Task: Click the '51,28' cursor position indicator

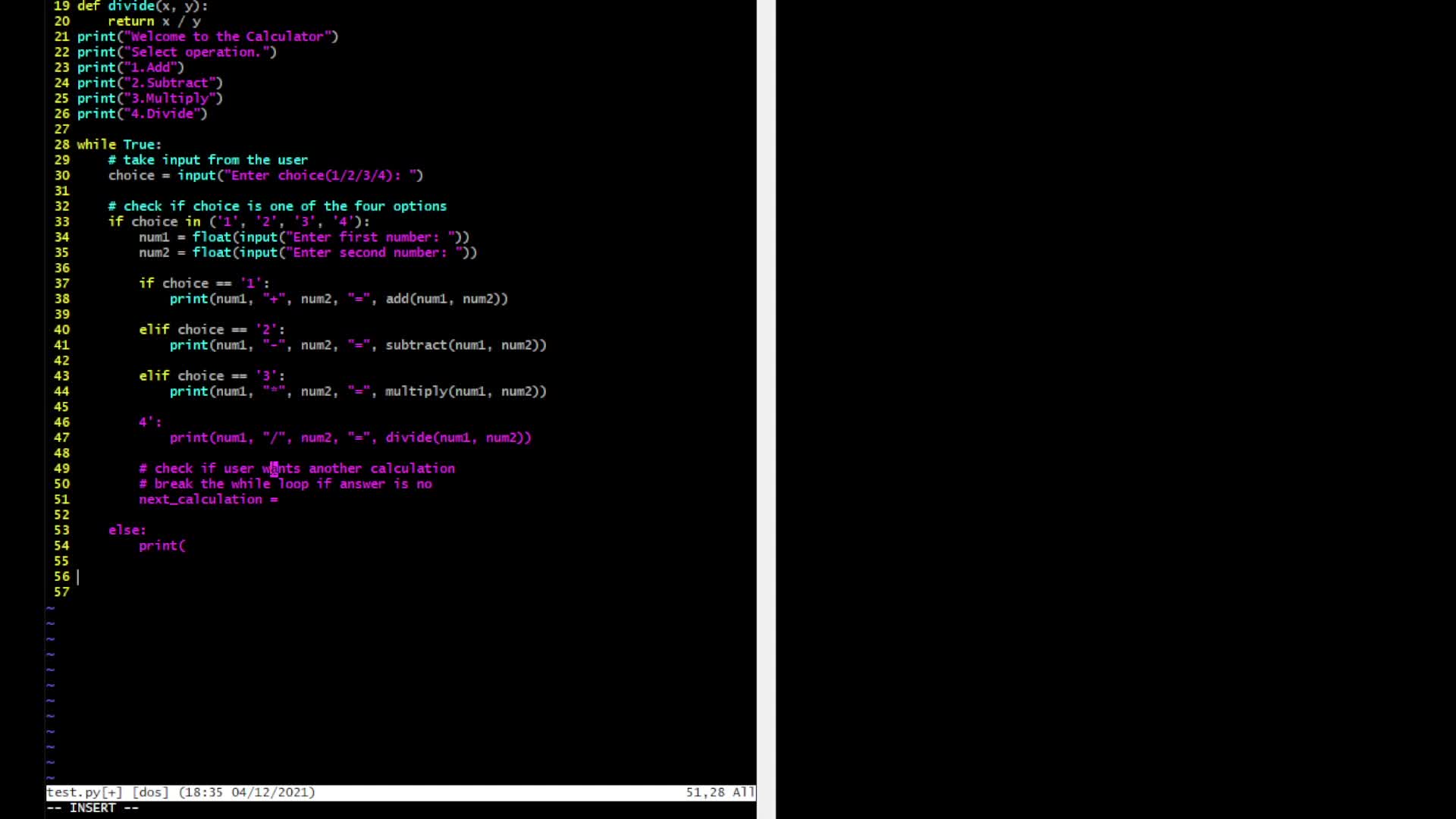Action: pyautogui.click(x=704, y=792)
